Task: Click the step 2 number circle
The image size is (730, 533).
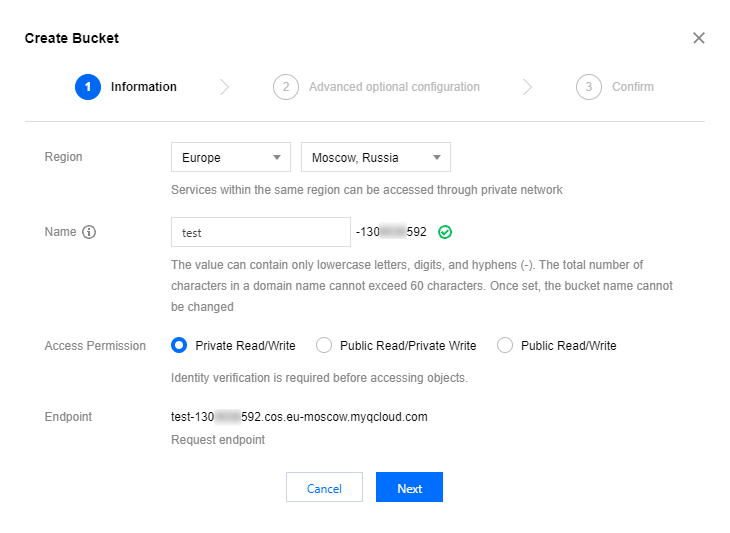Action: [x=286, y=87]
